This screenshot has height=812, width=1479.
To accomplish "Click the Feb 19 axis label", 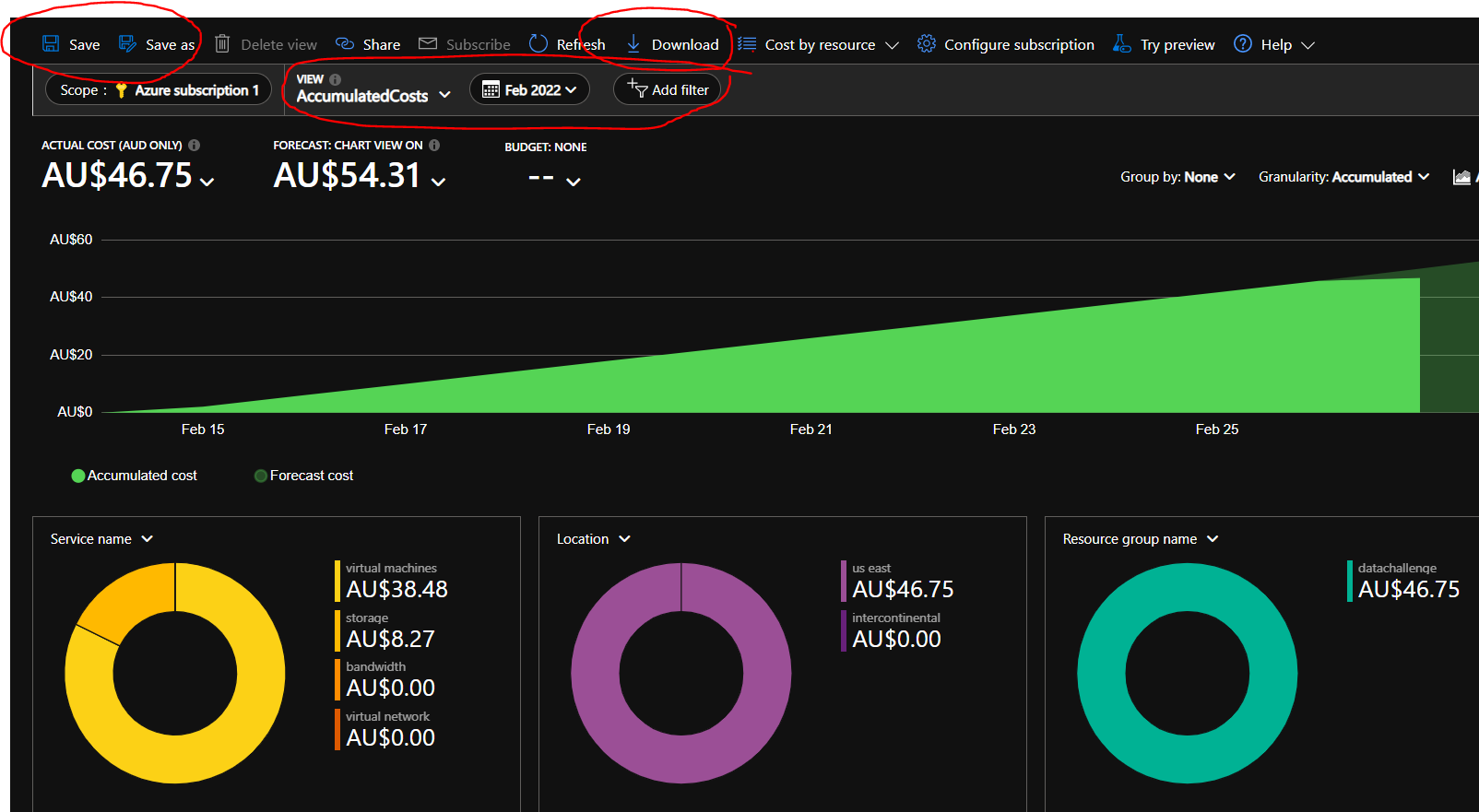I will pos(609,430).
